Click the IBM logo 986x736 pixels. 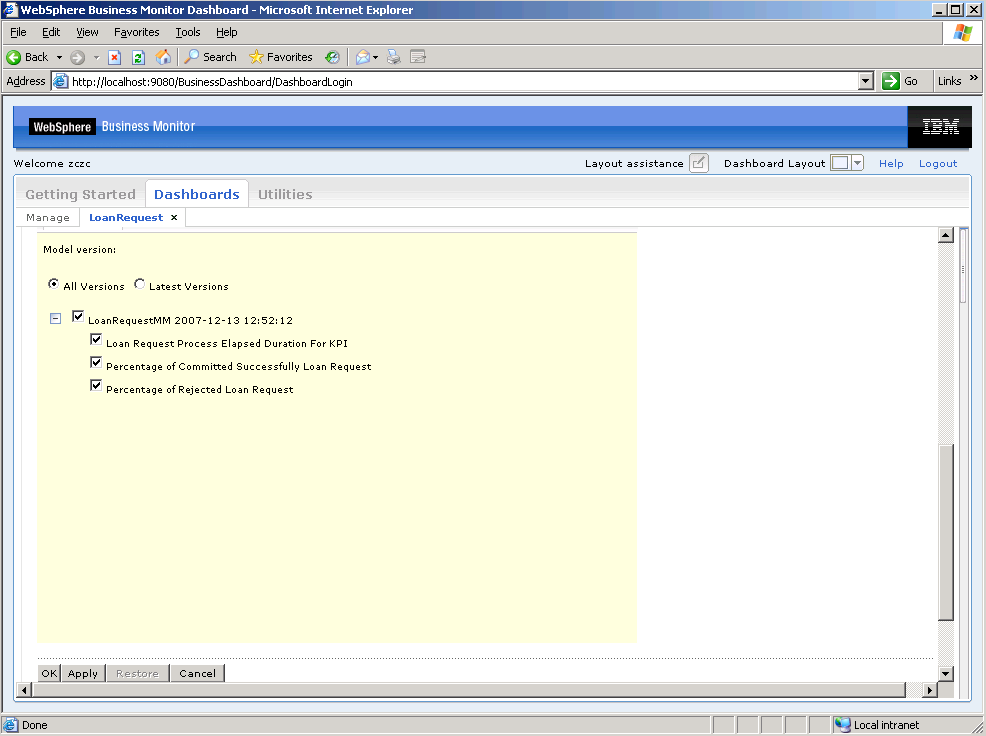point(940,126)
